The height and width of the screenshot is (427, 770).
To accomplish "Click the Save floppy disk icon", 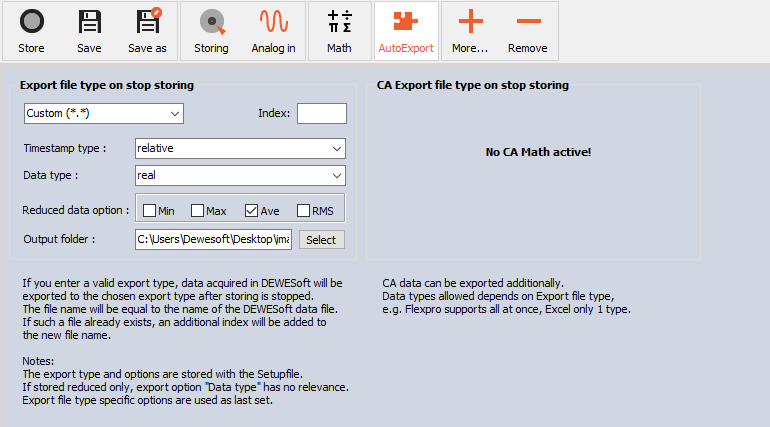I will [x=89, y=22].
